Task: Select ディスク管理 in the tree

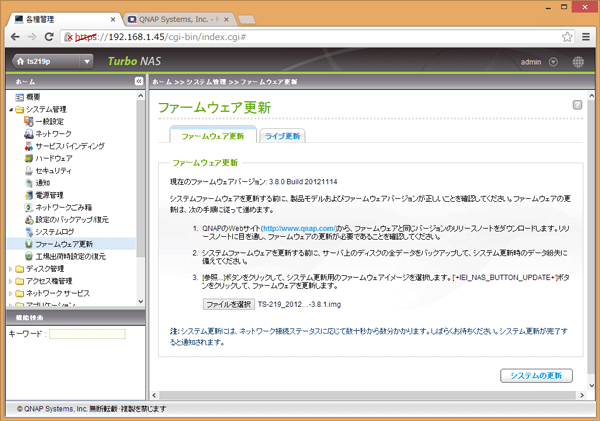Action: point(45,269)
